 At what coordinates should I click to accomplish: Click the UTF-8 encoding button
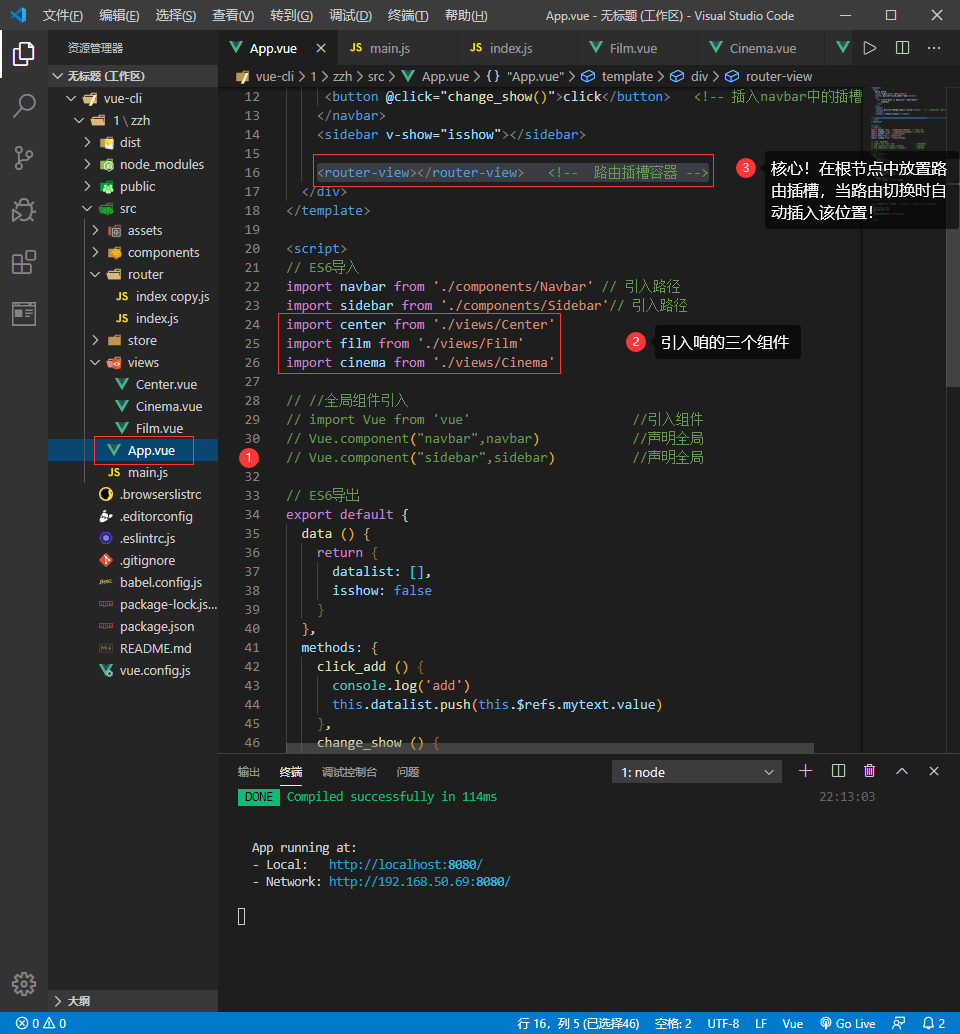[x=723, y=1023]
